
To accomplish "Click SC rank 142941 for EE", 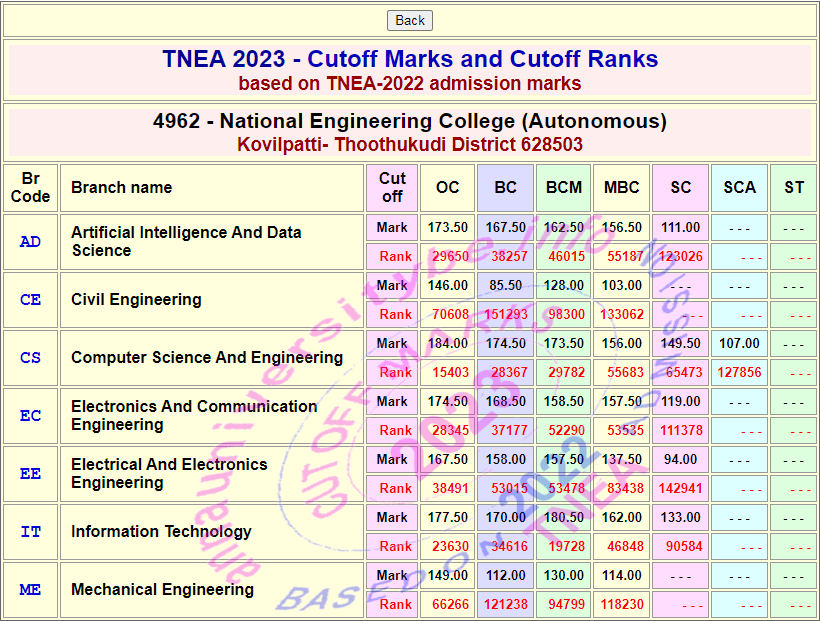I will (680, 489).
